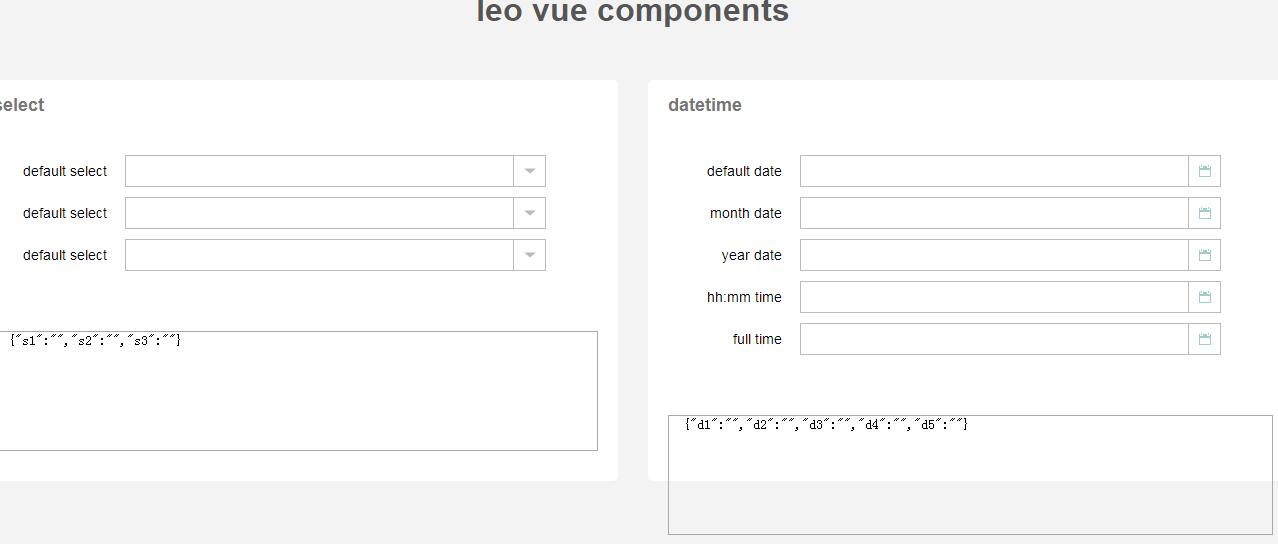Click the year date text field

pyautogui.click(x=994, y=255)
